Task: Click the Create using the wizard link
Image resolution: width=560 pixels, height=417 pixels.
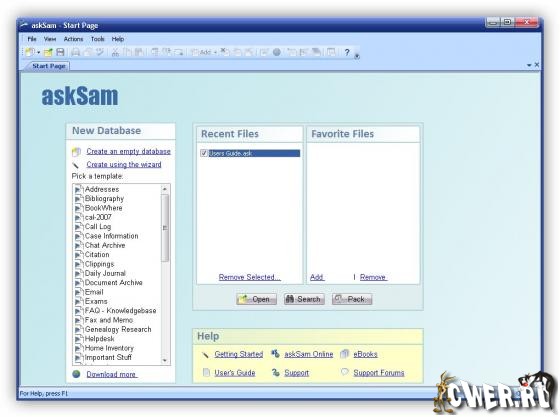Action: [124, 165]
